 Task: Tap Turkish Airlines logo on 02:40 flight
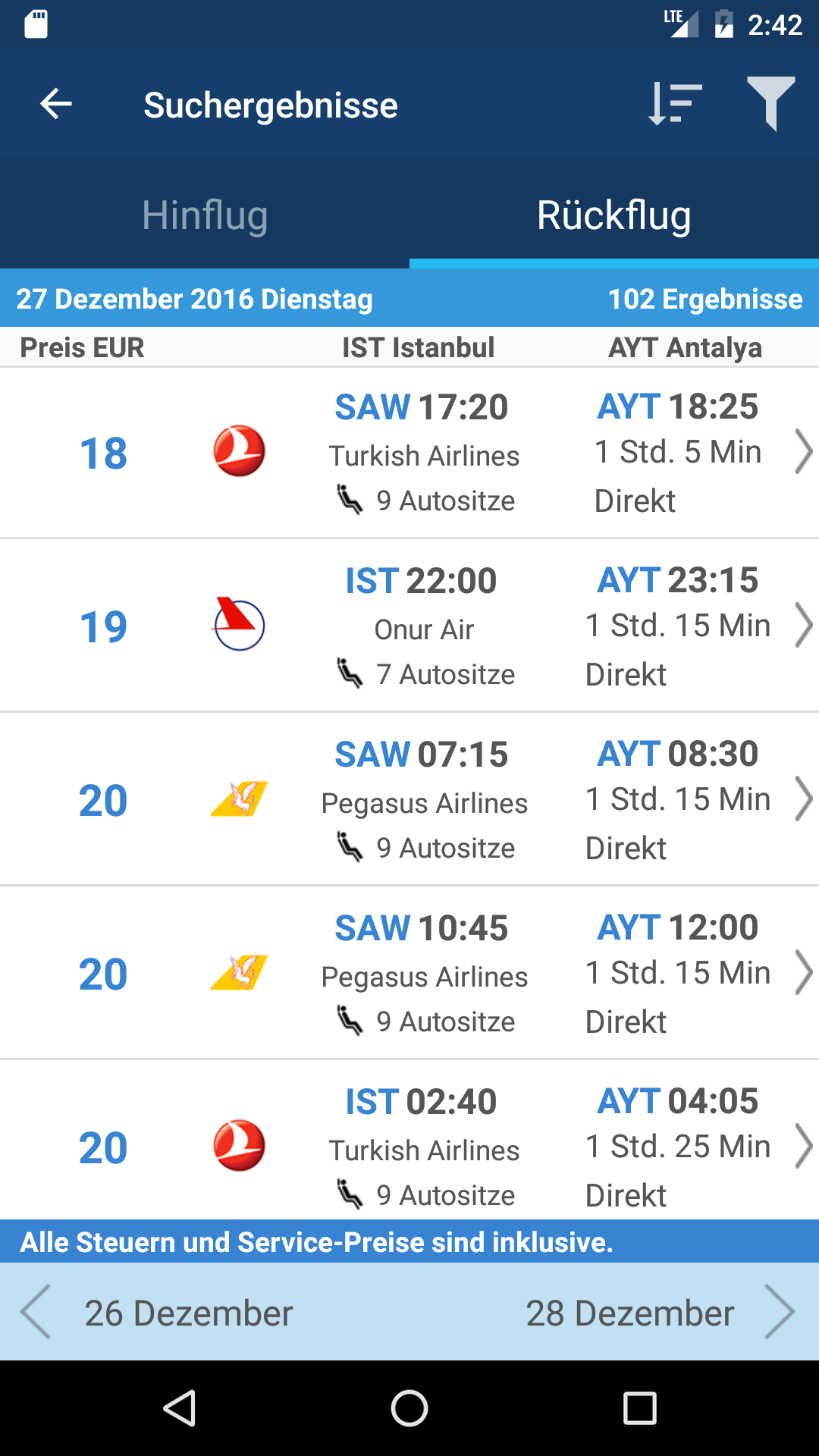239,1146
